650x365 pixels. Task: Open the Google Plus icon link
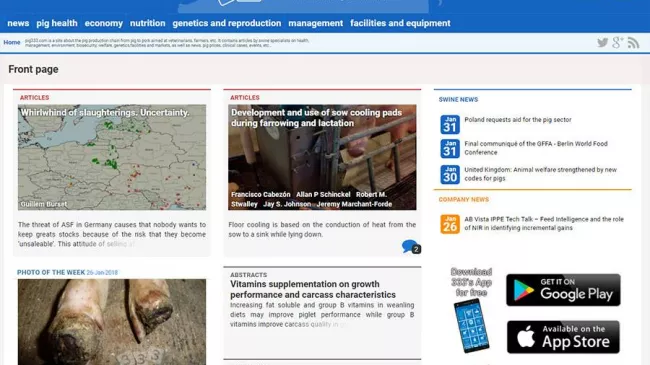coord(618,42)
